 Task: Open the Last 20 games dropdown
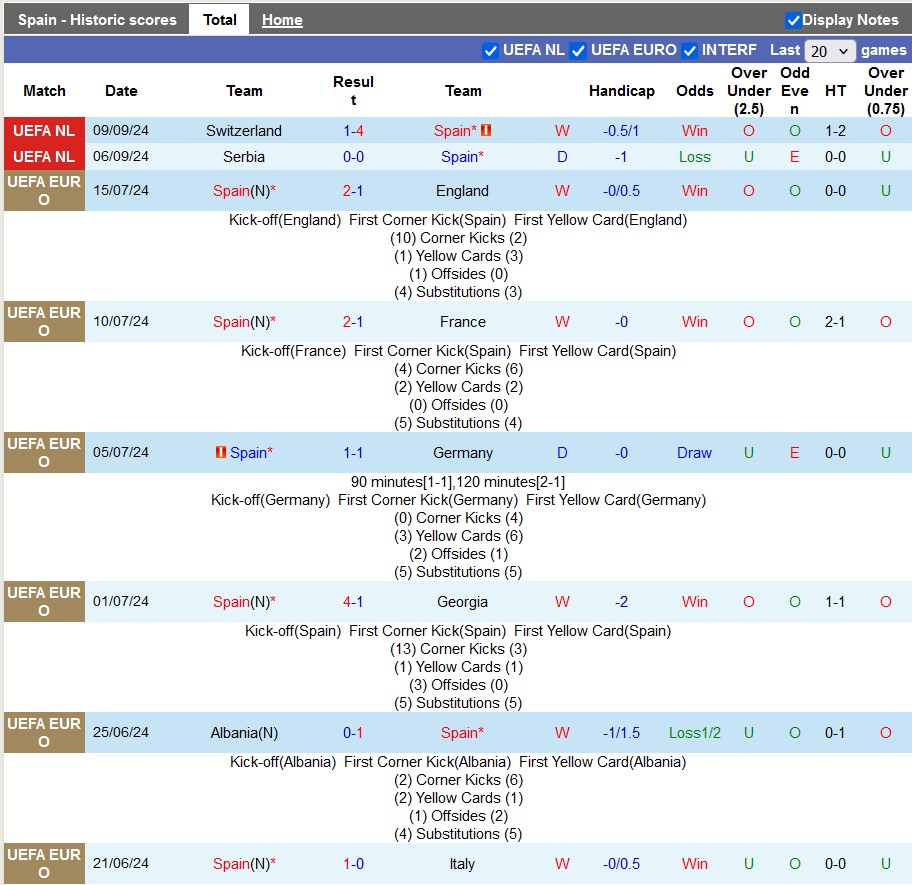pos(830,51)
